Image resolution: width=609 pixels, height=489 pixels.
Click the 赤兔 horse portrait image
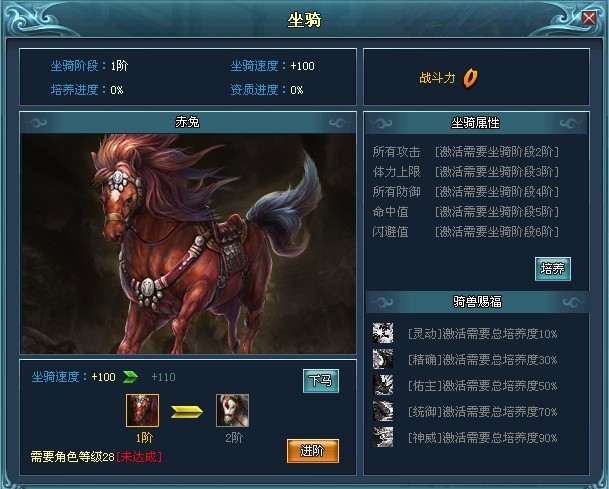pyautogui.click(x=188, y=244)
